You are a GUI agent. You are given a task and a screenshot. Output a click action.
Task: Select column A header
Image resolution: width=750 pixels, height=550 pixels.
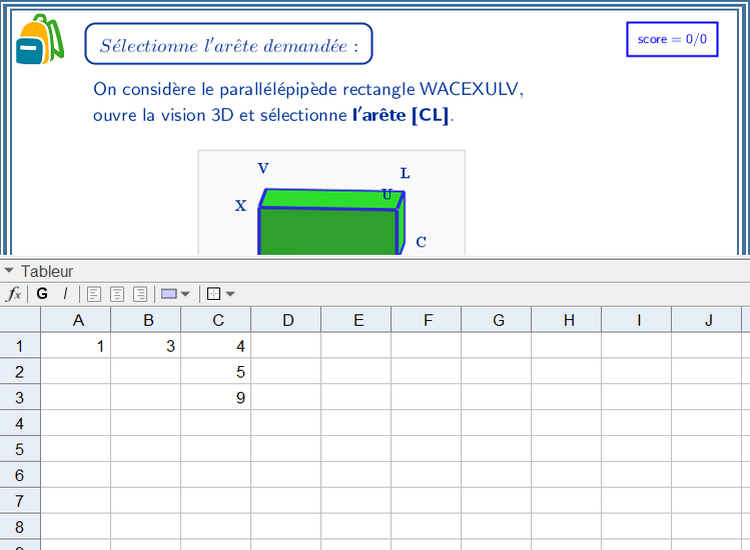(76, 319)
